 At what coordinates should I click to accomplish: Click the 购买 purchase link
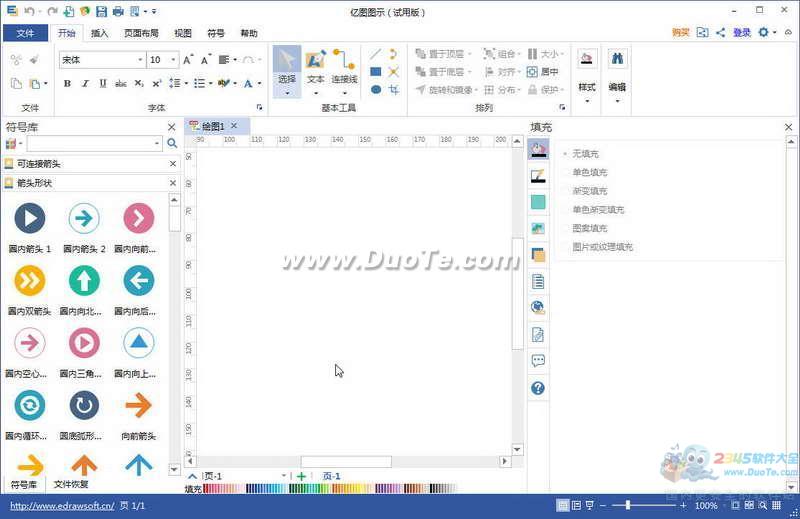tap(681, 33)
